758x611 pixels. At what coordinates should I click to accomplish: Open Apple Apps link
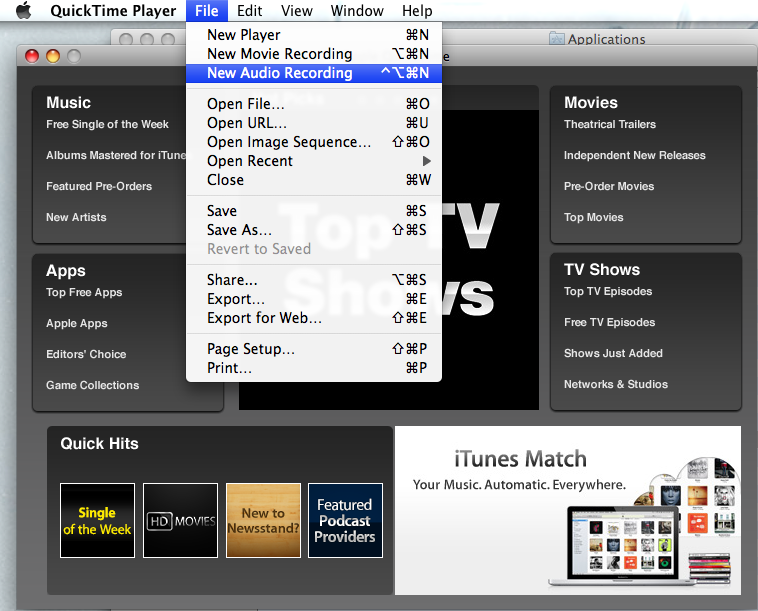click(x=77, y=323)
